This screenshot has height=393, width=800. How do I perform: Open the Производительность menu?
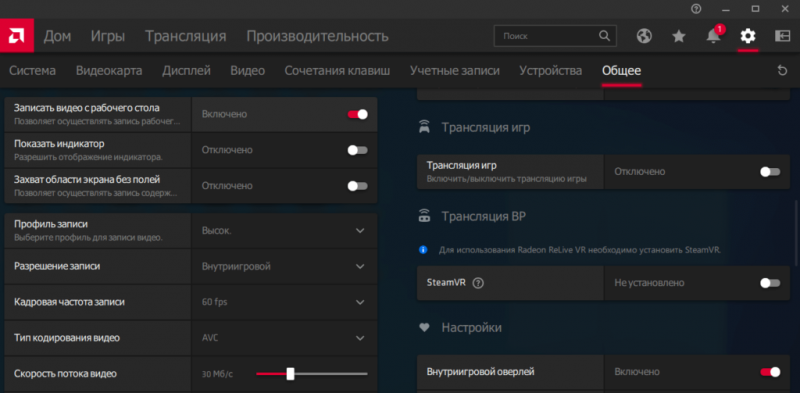pos(317,36)
